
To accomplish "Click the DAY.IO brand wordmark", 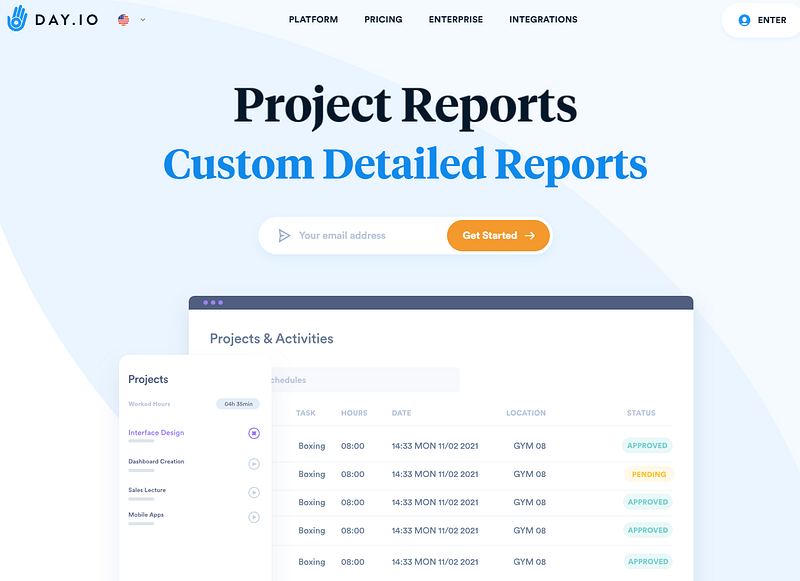I will point(67,20).
